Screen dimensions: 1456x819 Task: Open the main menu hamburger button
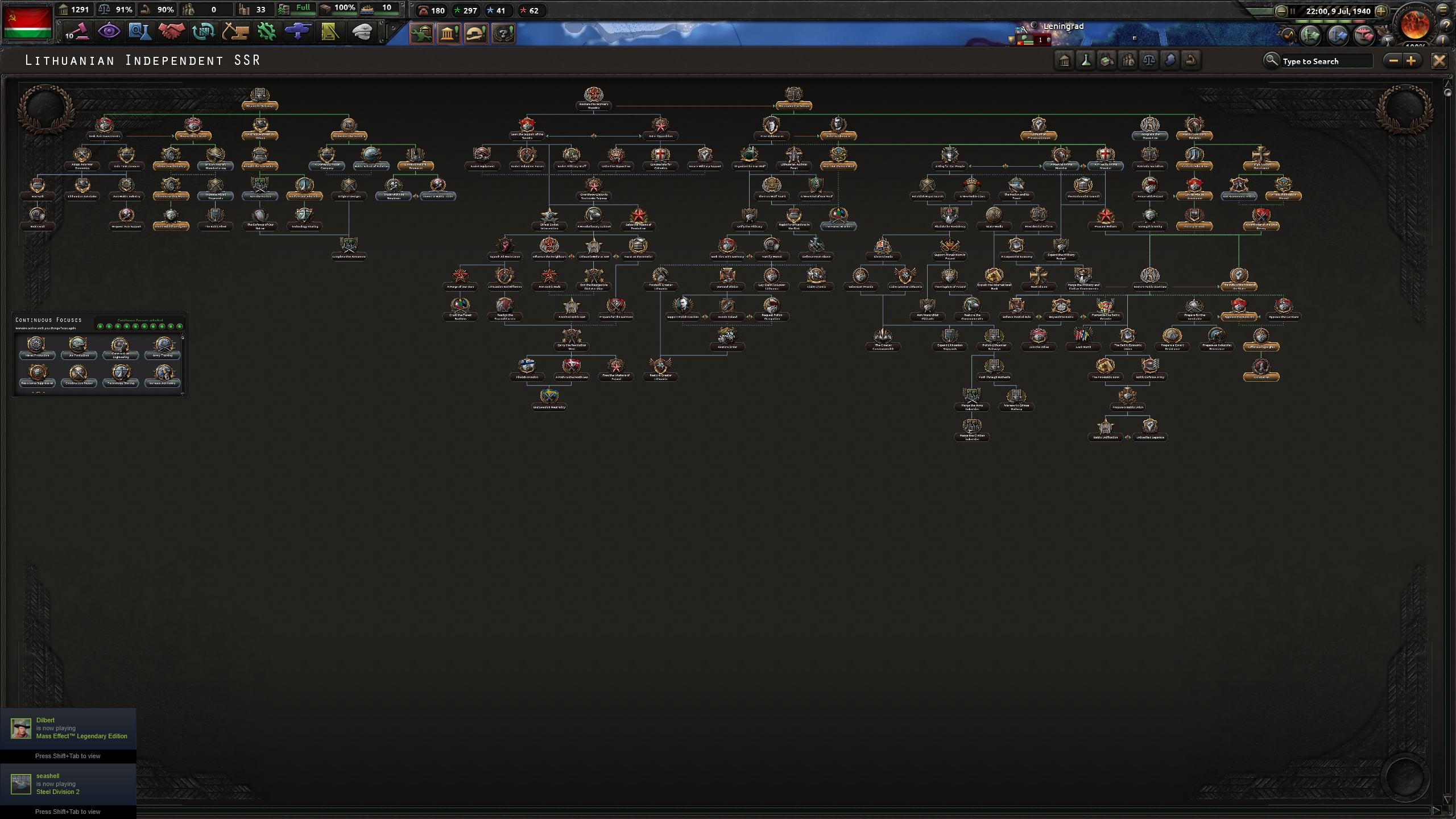click(1443, 10)
